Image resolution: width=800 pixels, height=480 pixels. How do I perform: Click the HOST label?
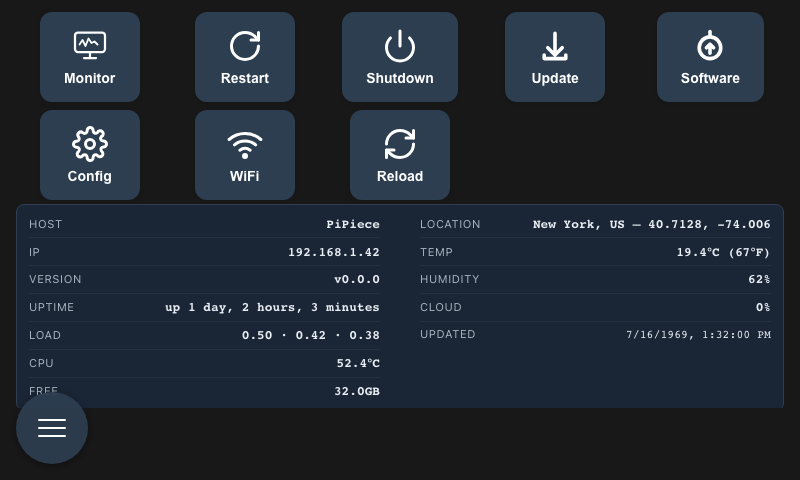pyautogui.click(x=45, y=224)
